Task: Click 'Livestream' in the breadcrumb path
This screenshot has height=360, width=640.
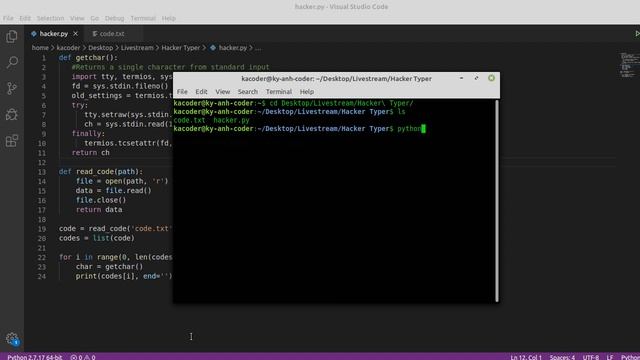Action: (137, 48)
